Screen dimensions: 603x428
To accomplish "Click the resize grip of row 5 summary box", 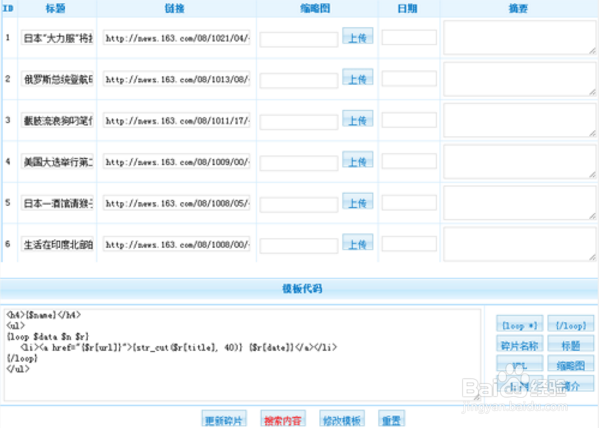I will click(x=592, y=216).
